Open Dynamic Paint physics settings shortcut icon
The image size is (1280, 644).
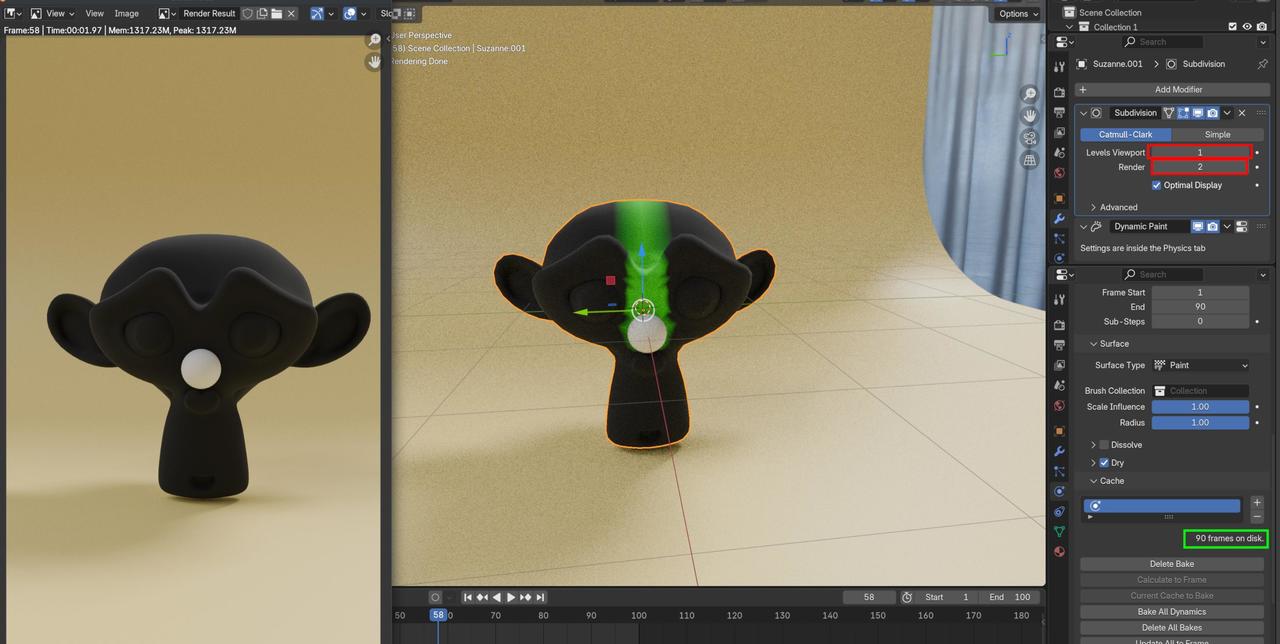(x=1241, y=227)
